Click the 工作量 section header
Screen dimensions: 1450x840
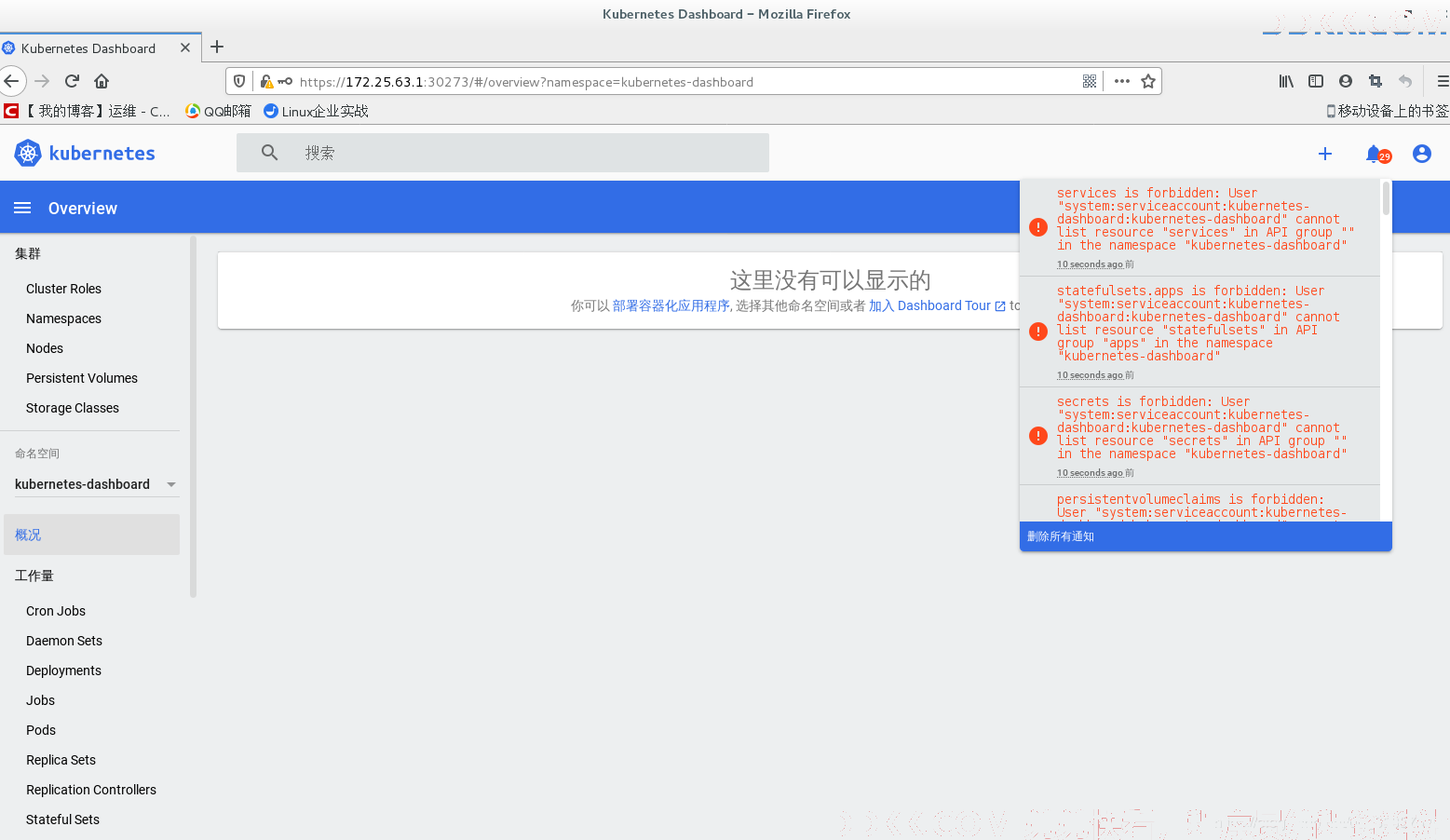click(34, 576)
